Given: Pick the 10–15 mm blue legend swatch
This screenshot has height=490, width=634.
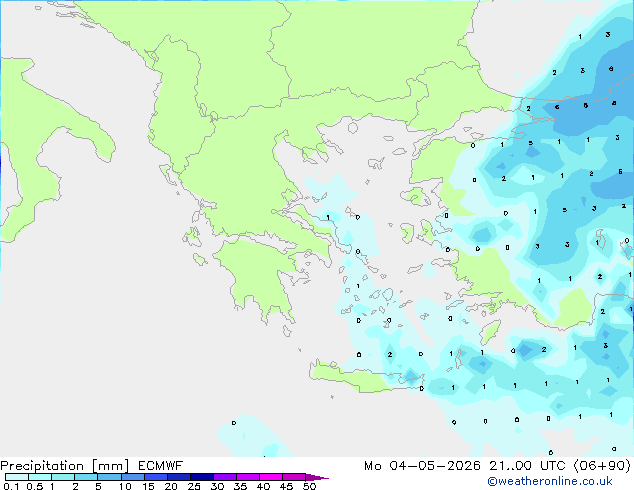Looking at the screenshot, I should [133, 477].
